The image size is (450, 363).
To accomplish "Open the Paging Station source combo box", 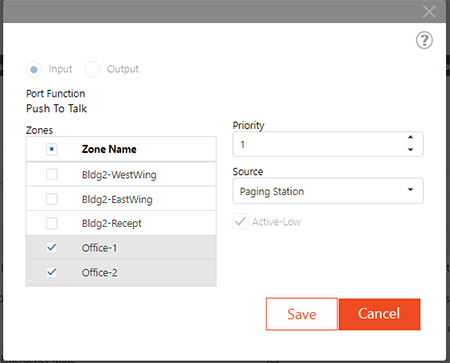I will 328,191.
